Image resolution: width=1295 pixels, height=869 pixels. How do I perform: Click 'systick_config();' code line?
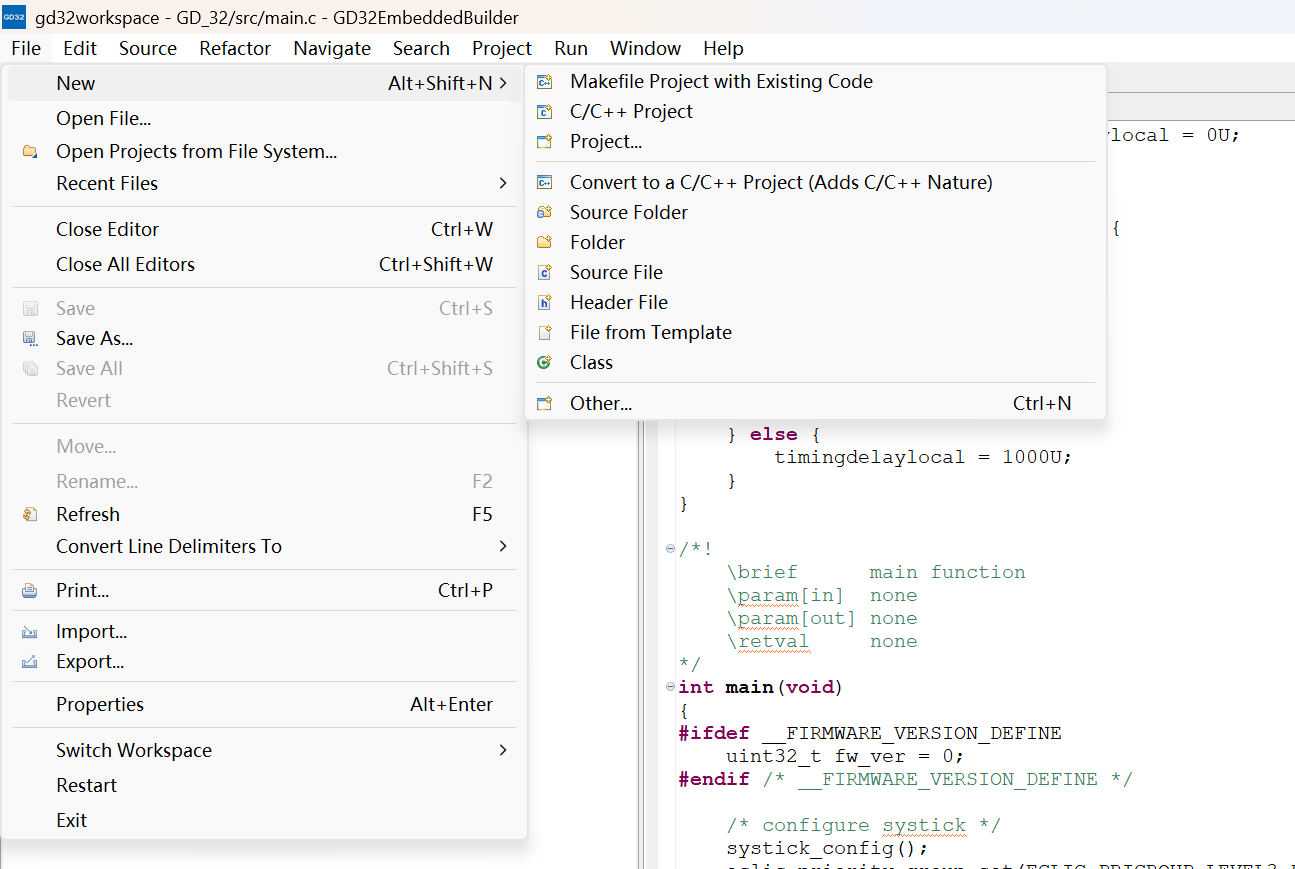pyautogui.click(x=827, y=848)
